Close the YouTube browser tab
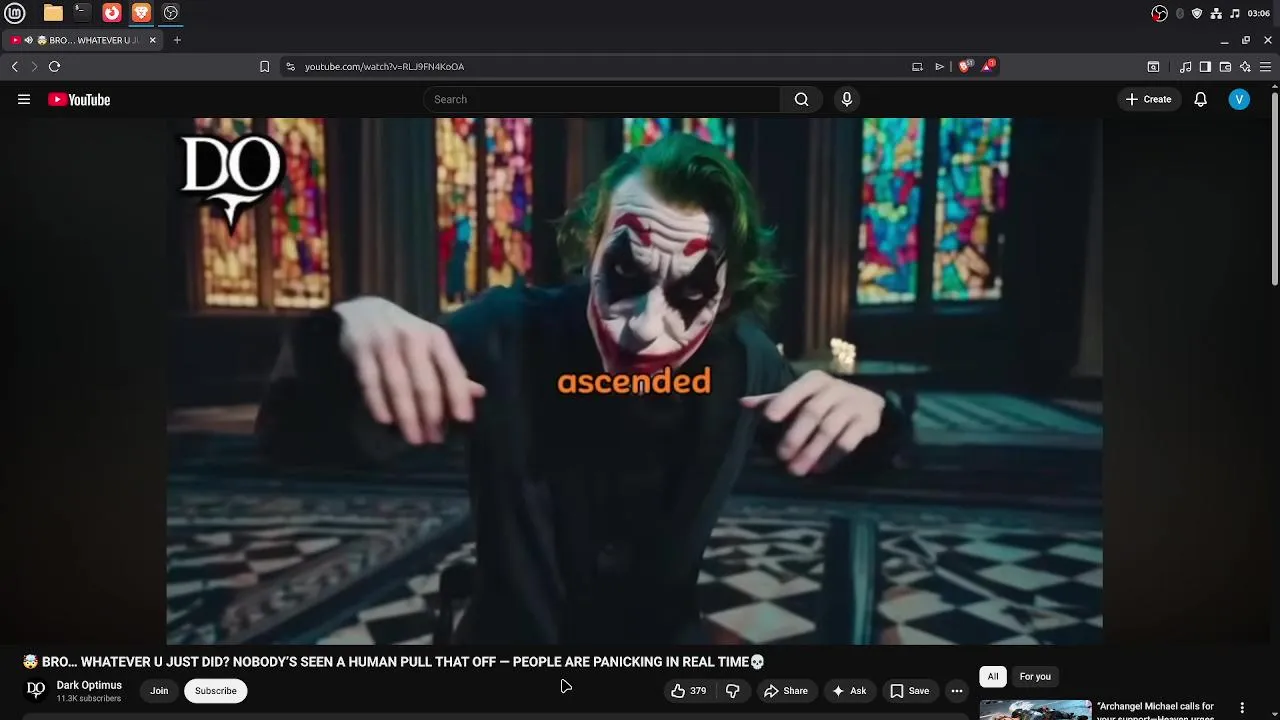1280x720 pixels. (153, 40)
